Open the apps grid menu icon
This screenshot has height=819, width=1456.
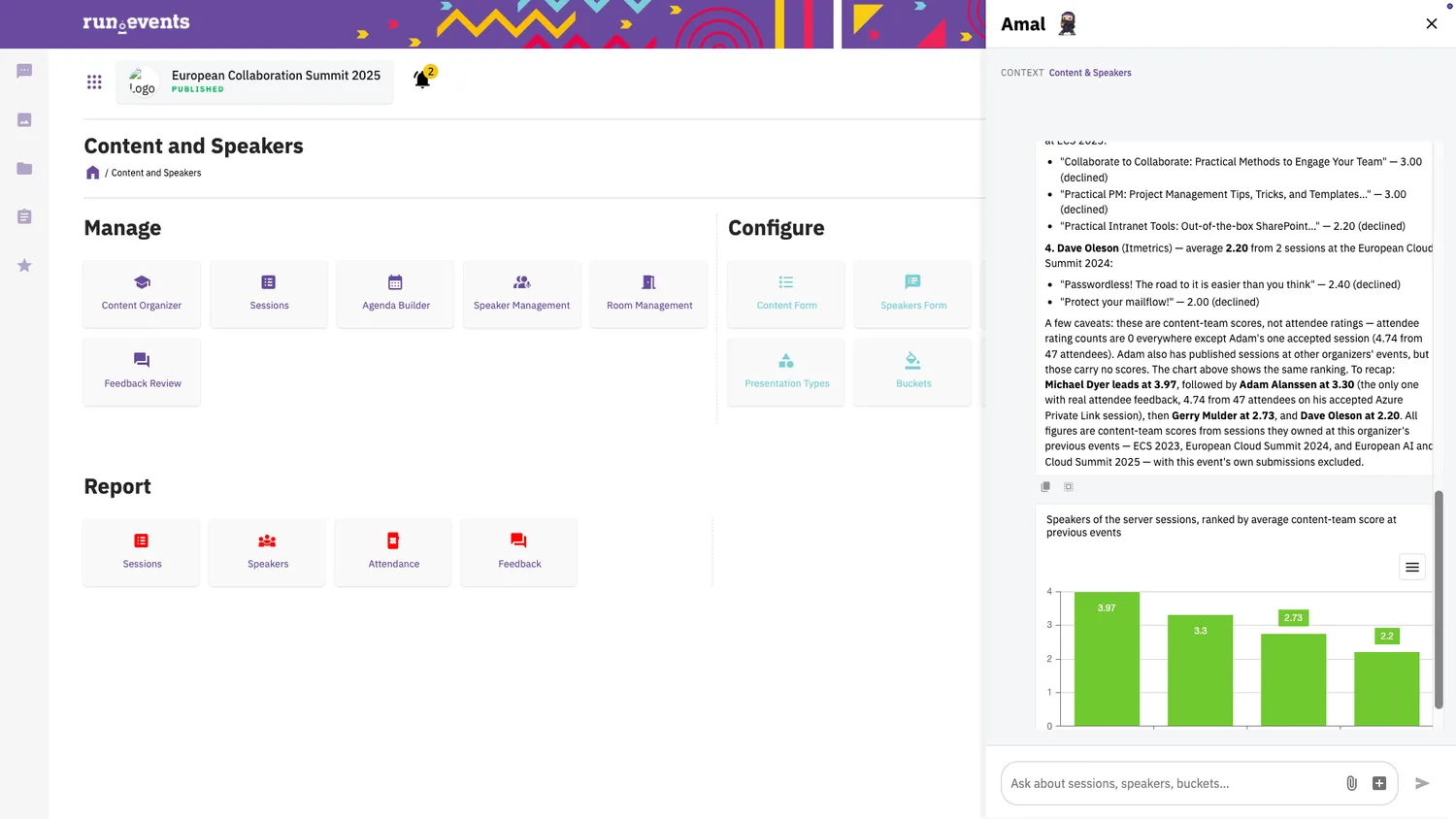pyautogui.click(x=94, y=82)
